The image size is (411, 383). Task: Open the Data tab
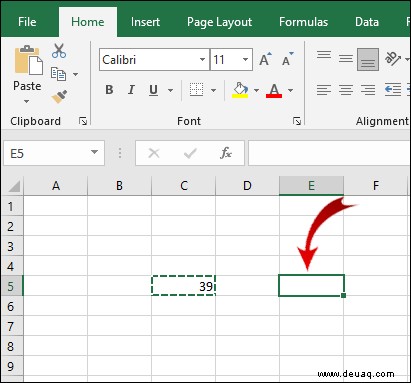[x=367, y=22]
